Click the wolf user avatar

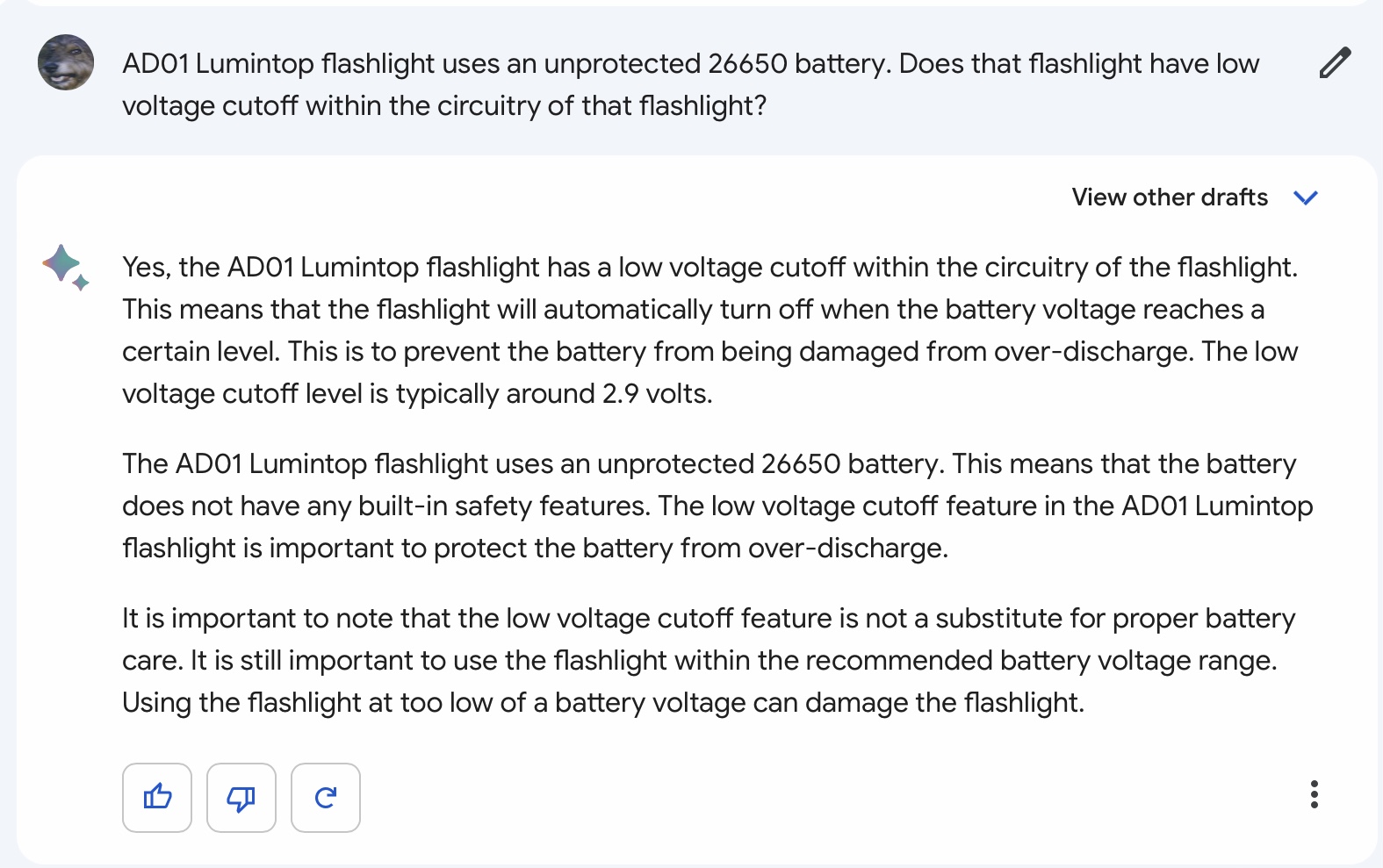click(x=66, y=62)
